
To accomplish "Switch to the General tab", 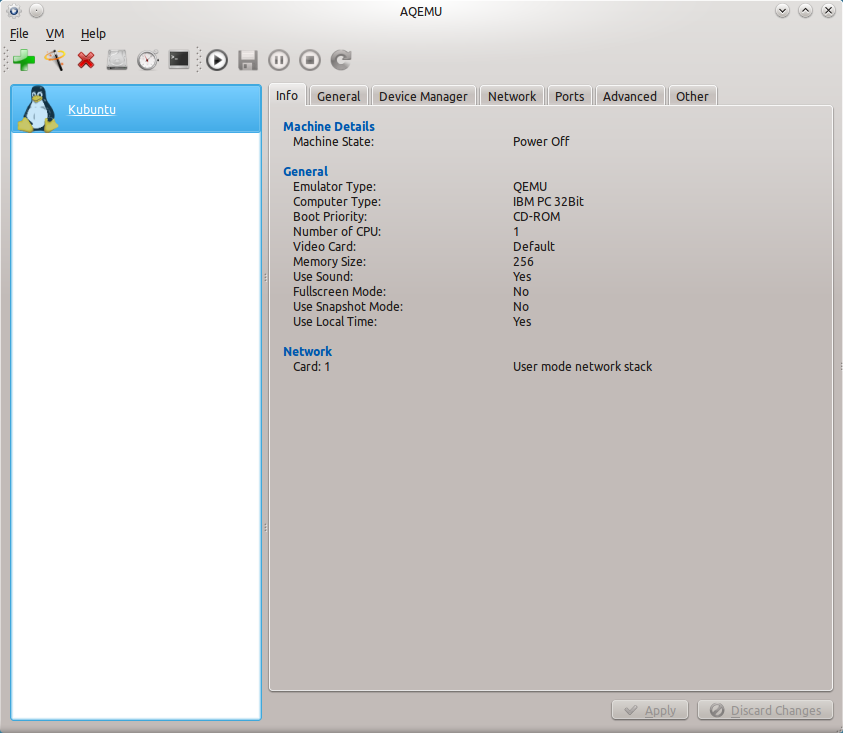I will pos(339,96).
